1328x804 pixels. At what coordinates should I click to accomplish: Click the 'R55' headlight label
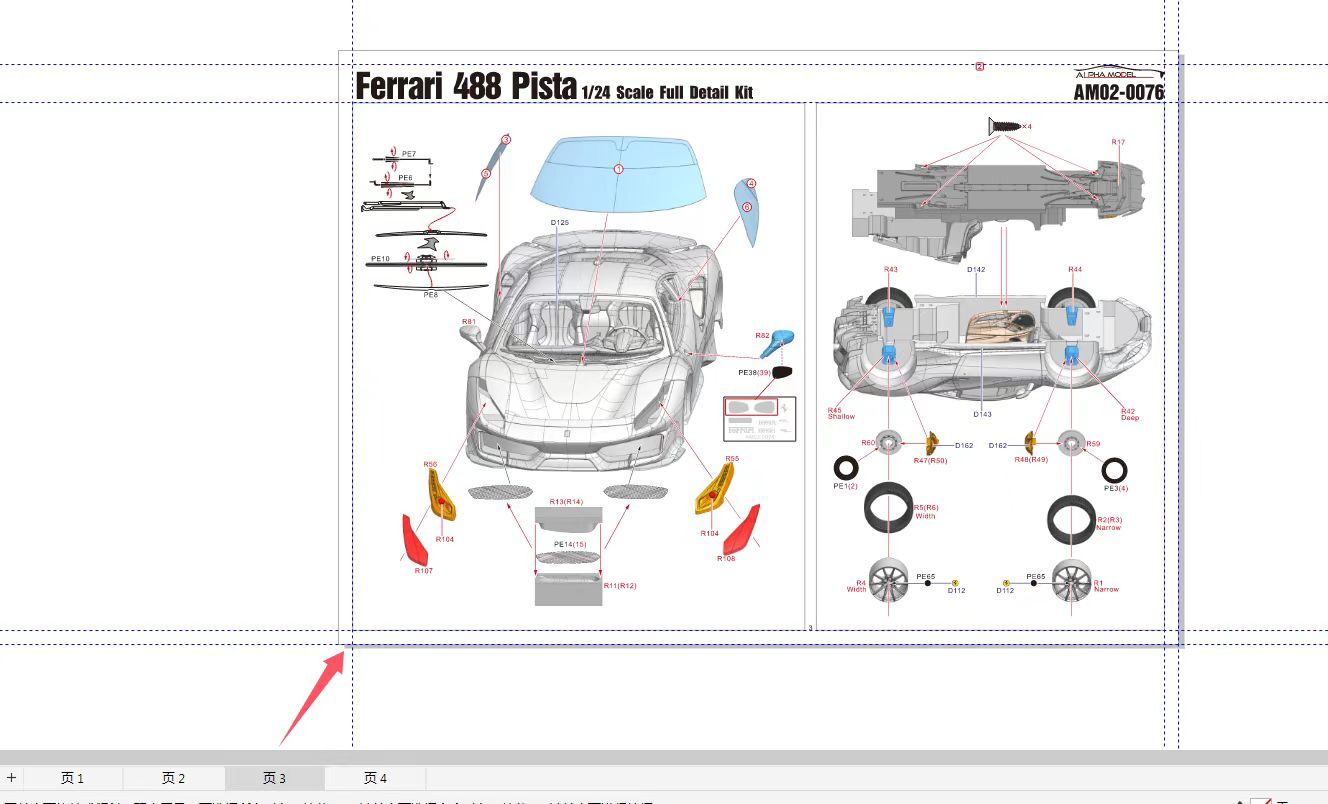732,458
